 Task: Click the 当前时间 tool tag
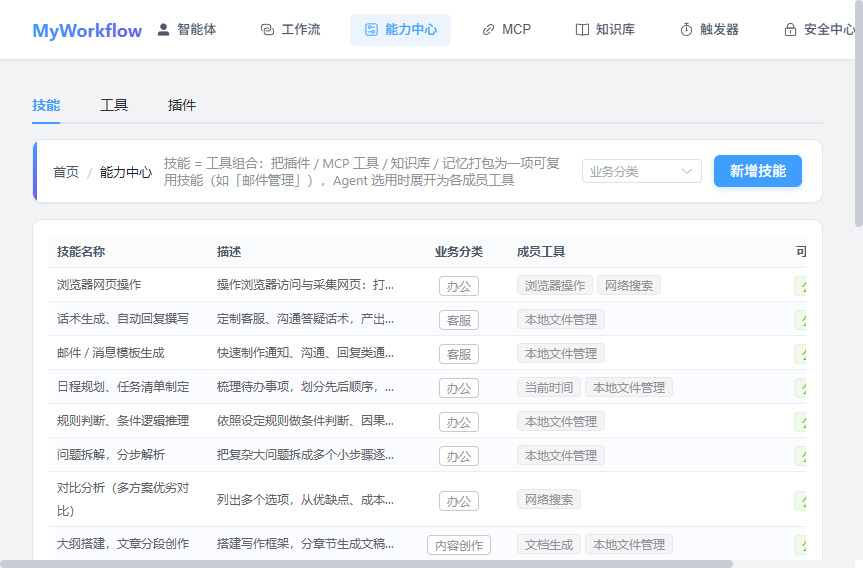pos(549,387)
